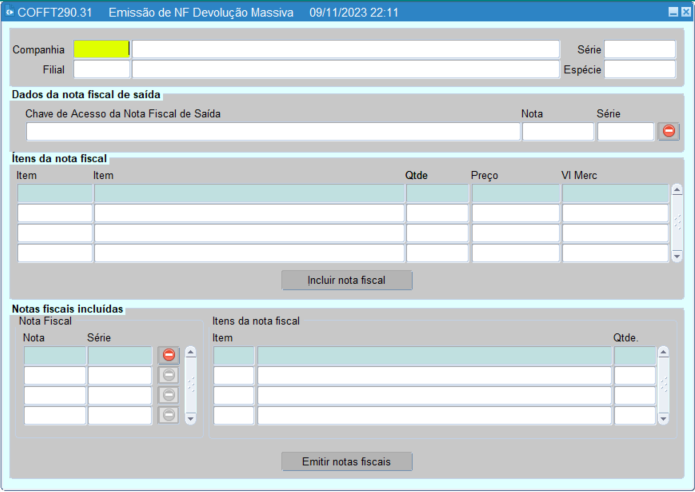Click the red remove icon beside the outgoing invoice Série field
Viewport: 695px width, 492px height.
click(x=668, y=131)
